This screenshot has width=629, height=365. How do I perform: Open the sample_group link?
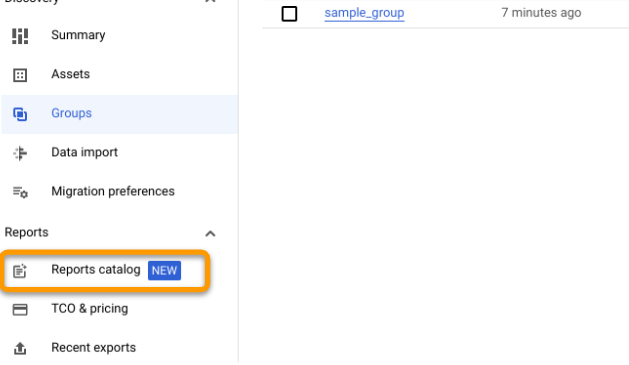pyautogui.click(x=364, y=13)
